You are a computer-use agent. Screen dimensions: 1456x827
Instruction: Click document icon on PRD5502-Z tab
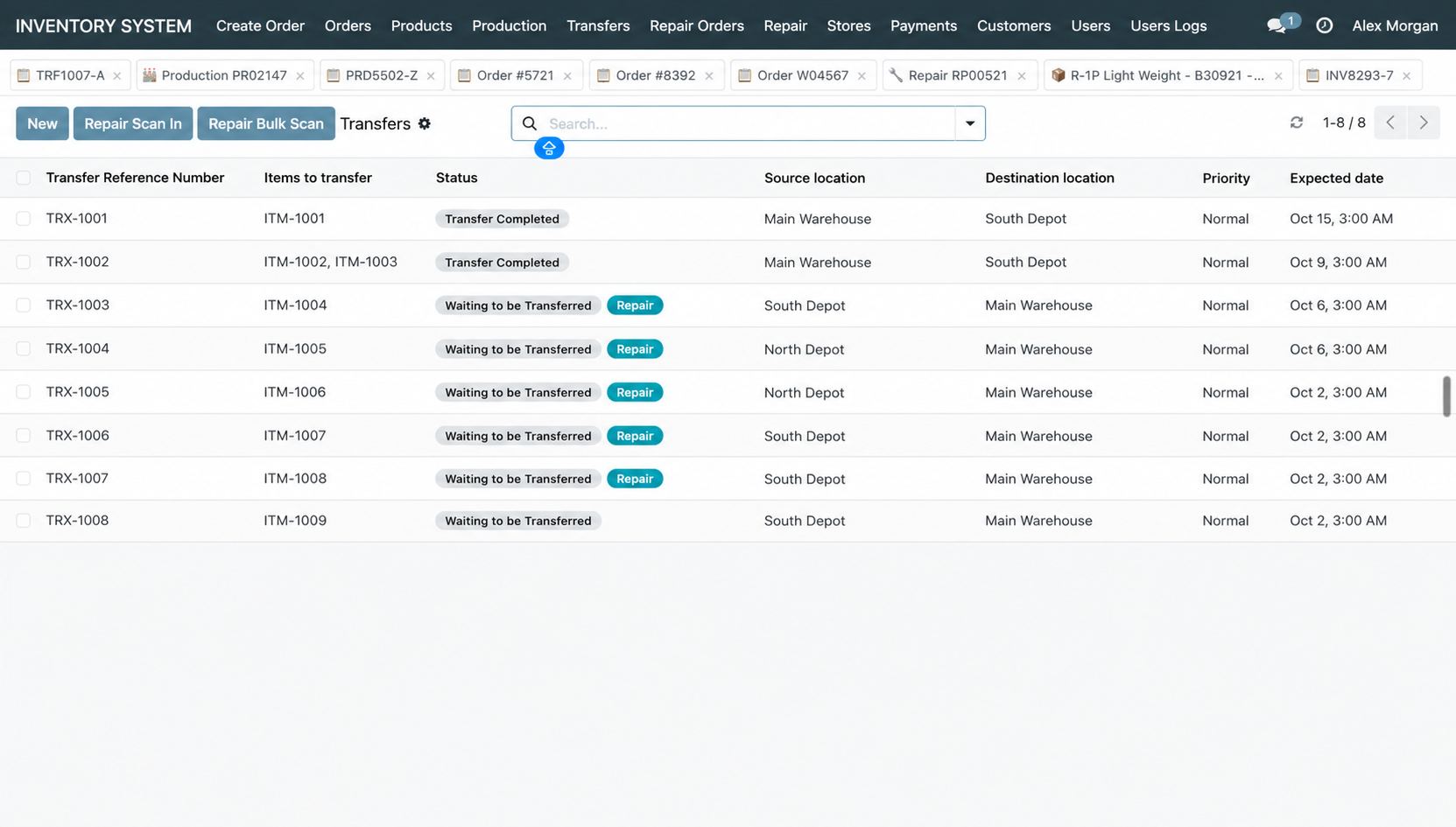pos(333,75)
